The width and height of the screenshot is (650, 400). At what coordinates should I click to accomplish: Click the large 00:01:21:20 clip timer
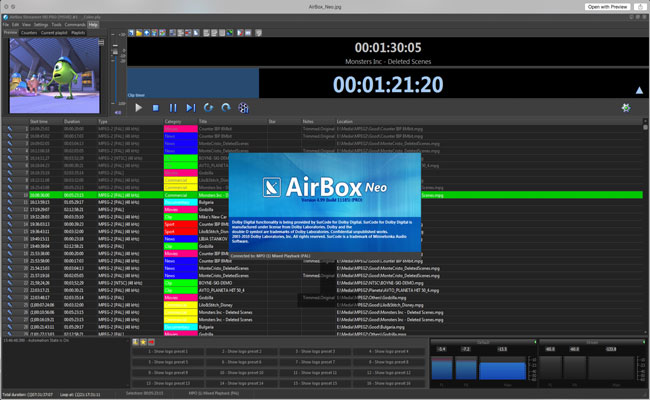[x=388, y=85]
